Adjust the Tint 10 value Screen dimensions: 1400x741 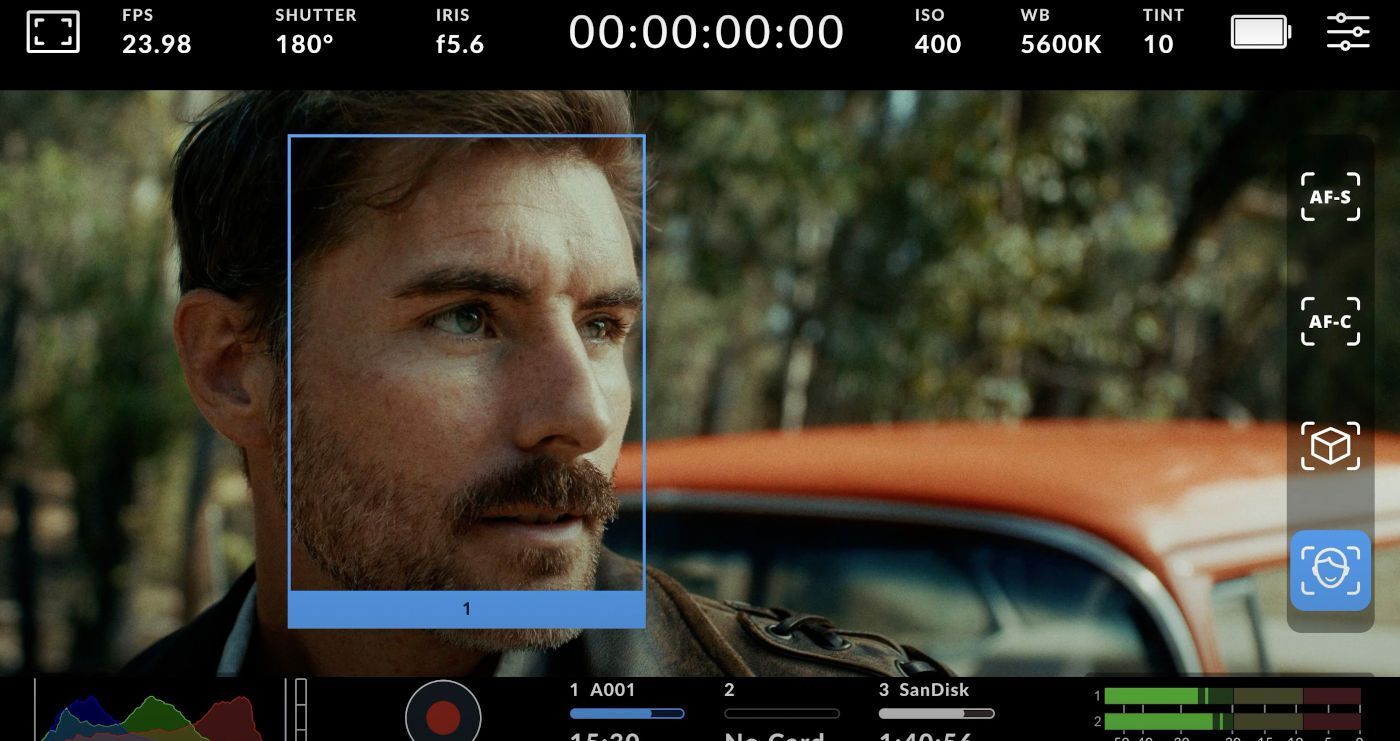coord(1162,32)
